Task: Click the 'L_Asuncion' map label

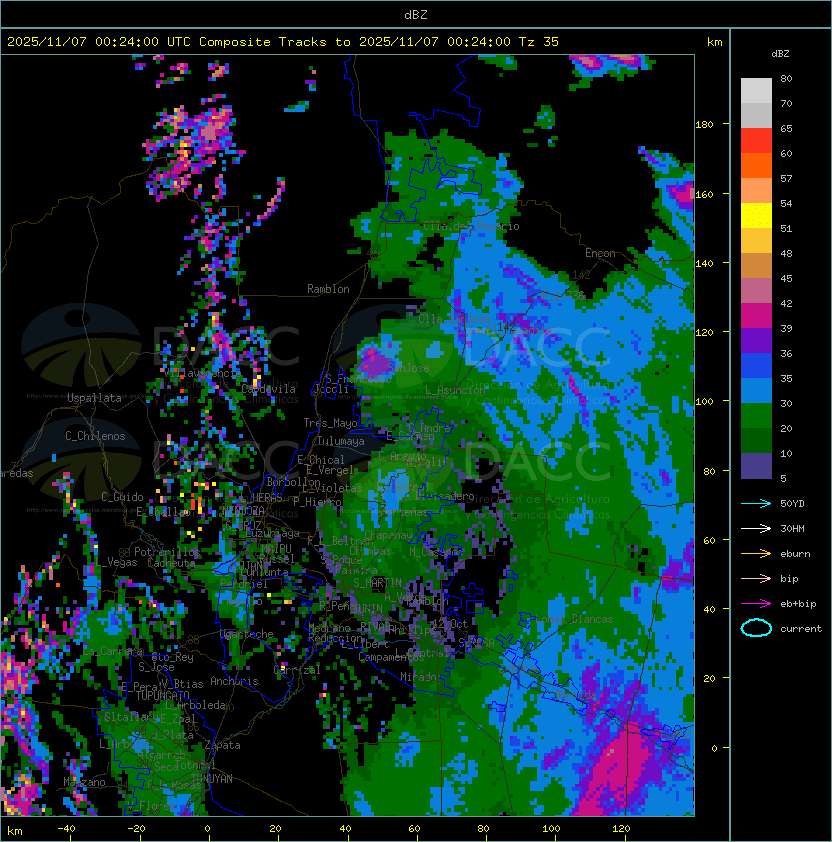Action: [x=455, y=390]
